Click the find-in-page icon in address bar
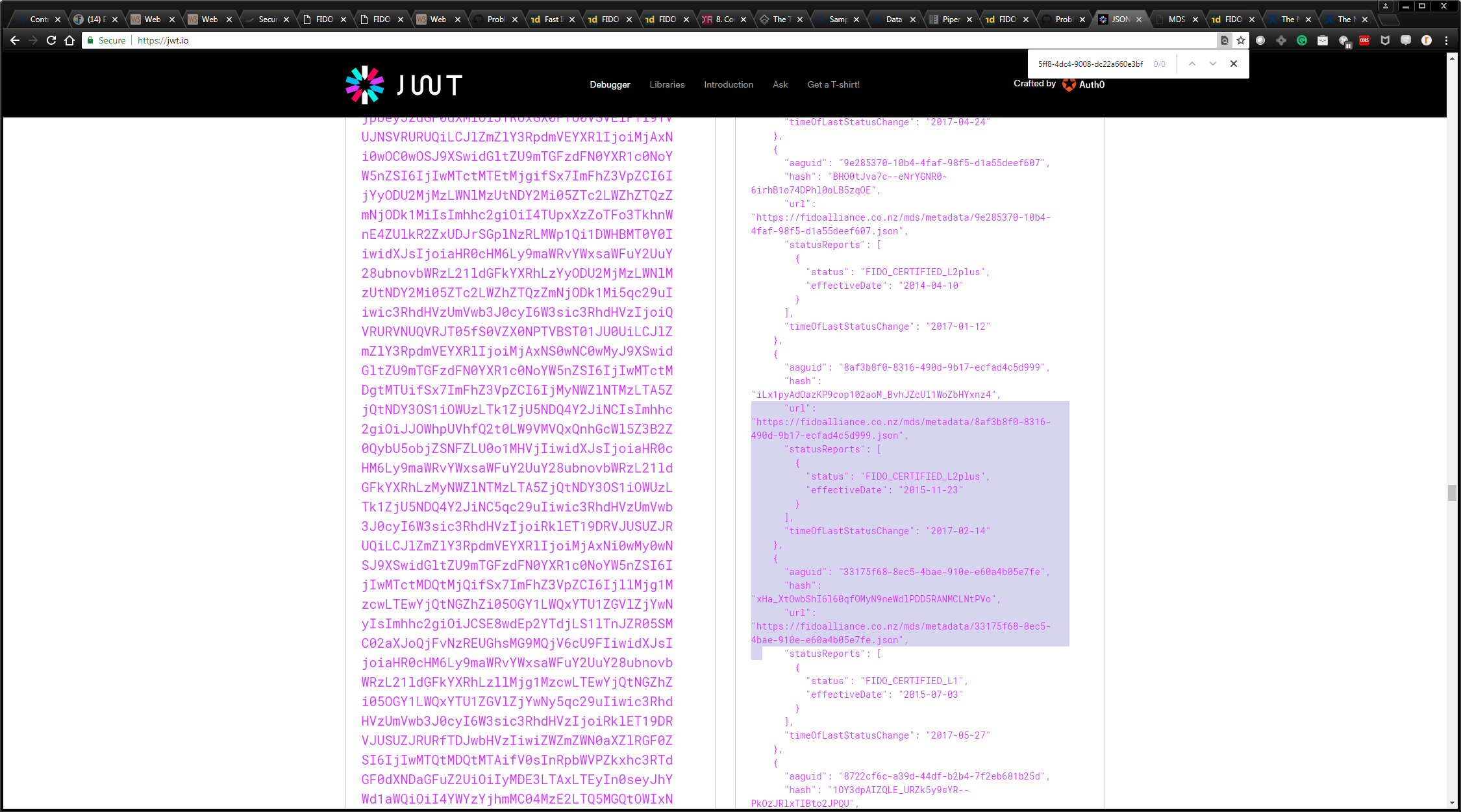Screen dimensions: 1461x812 (1224, 40)
